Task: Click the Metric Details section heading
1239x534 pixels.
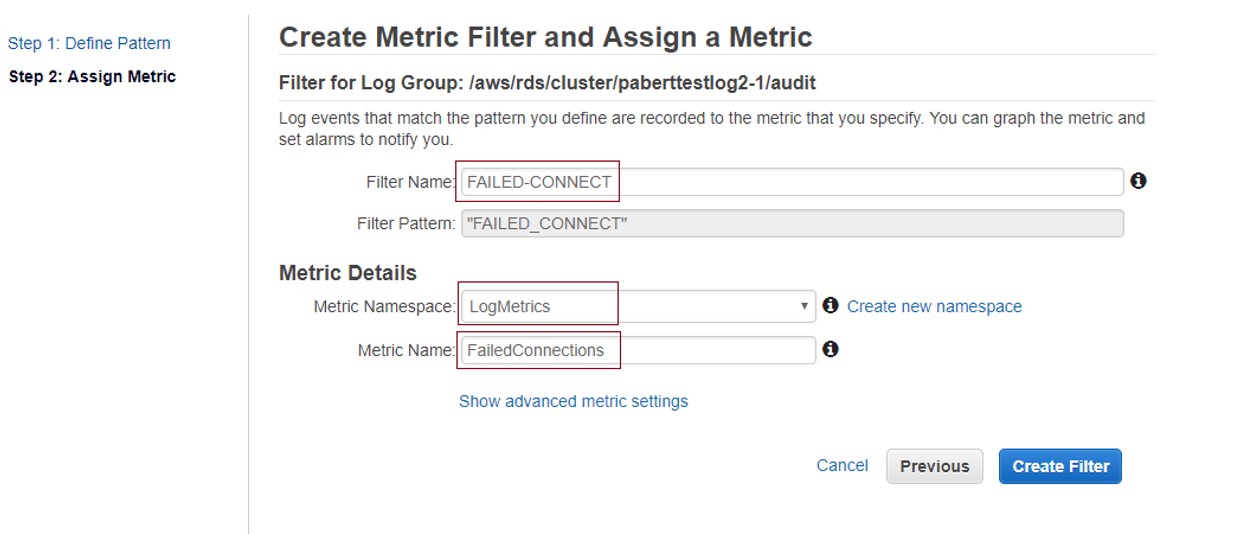Action: 348,272
